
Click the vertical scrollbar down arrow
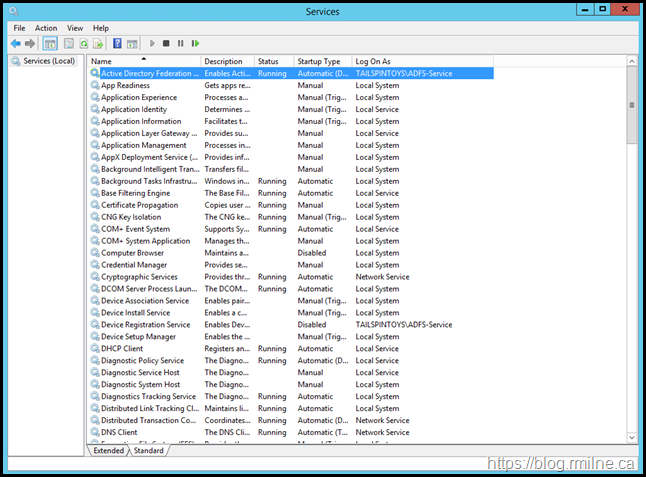(632, 437)
